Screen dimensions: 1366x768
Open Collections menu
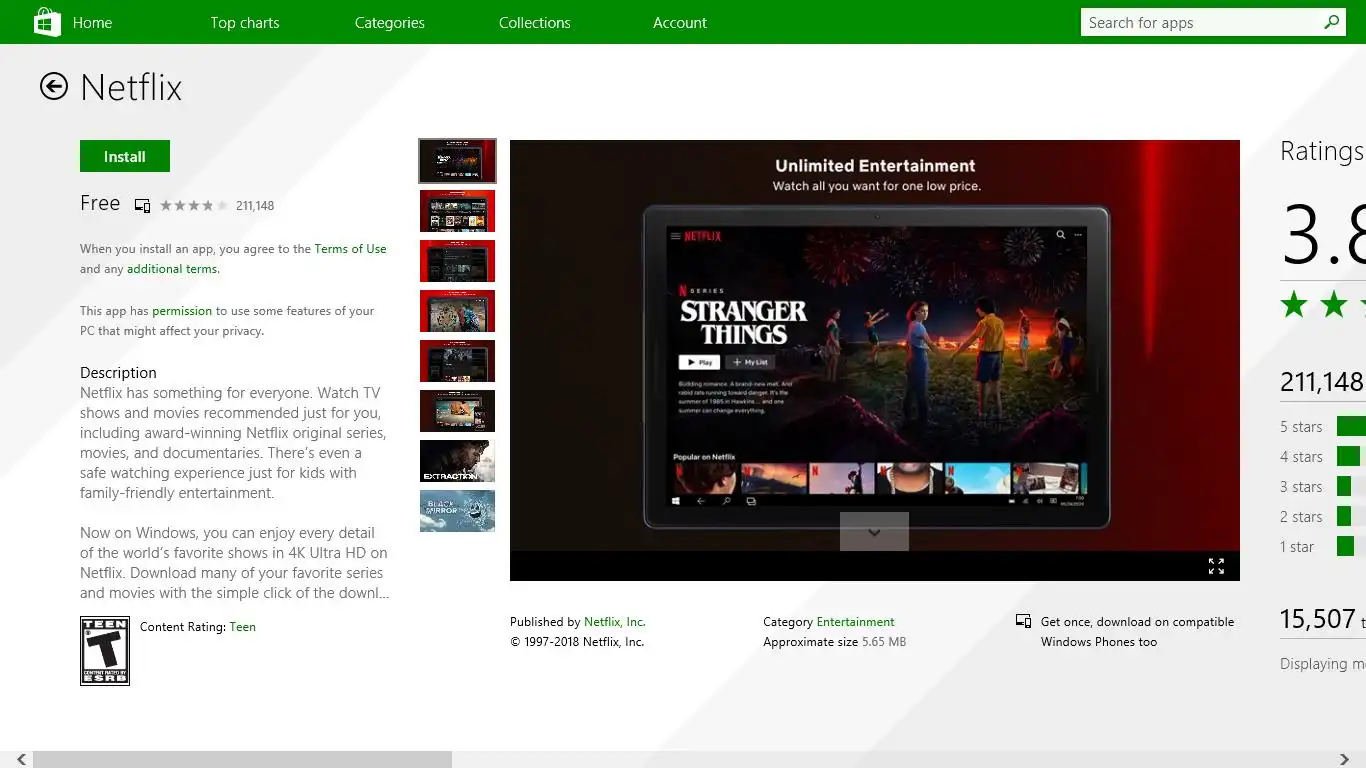[535, 23]
